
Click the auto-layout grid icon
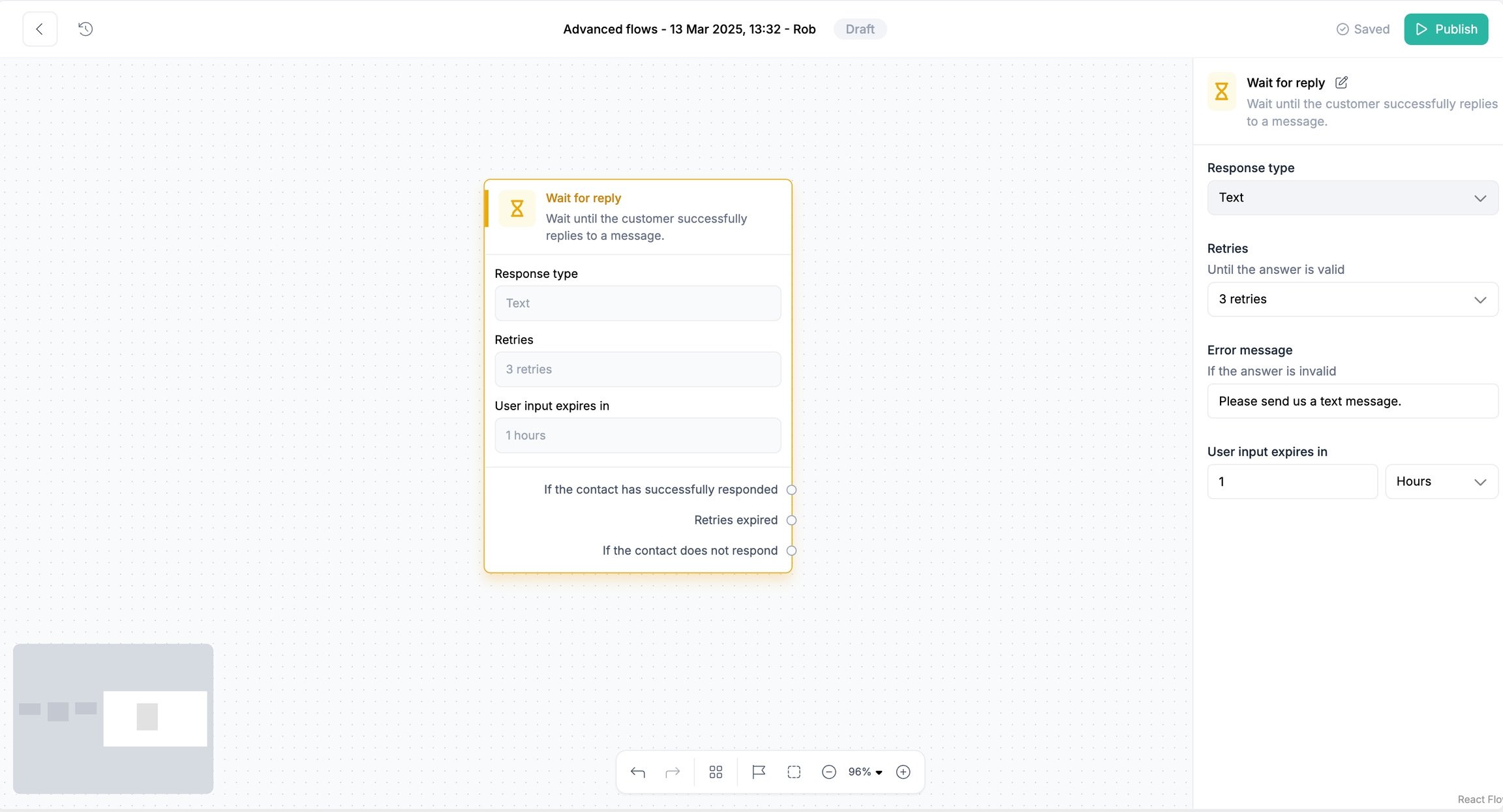716,772
